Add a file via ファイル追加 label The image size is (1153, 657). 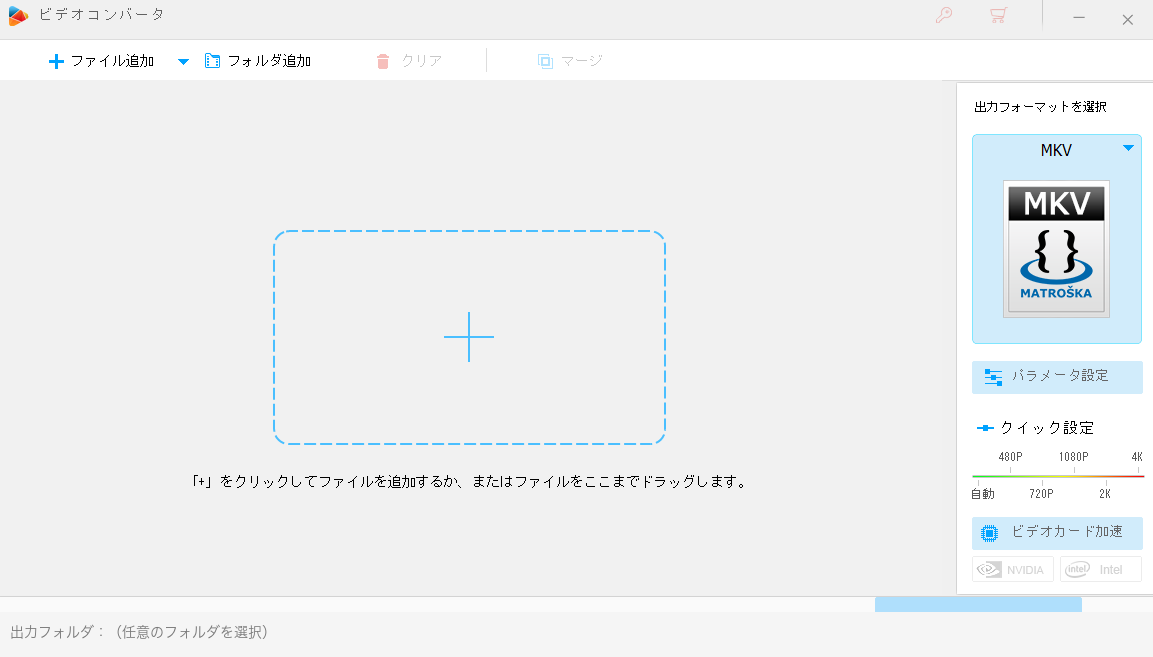coord(113,61)
